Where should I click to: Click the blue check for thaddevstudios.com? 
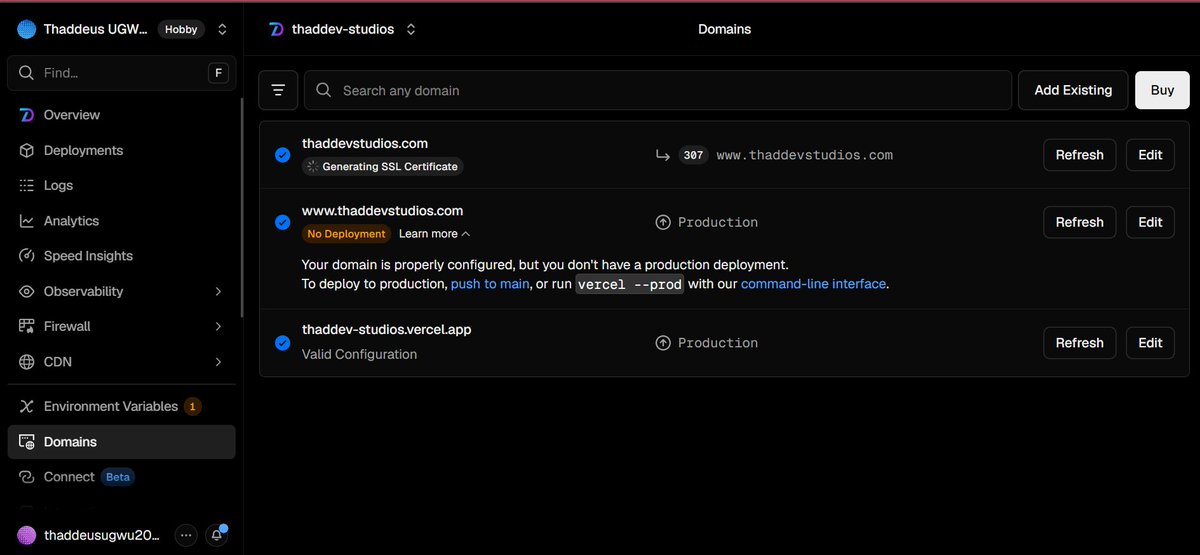point(283,155)
